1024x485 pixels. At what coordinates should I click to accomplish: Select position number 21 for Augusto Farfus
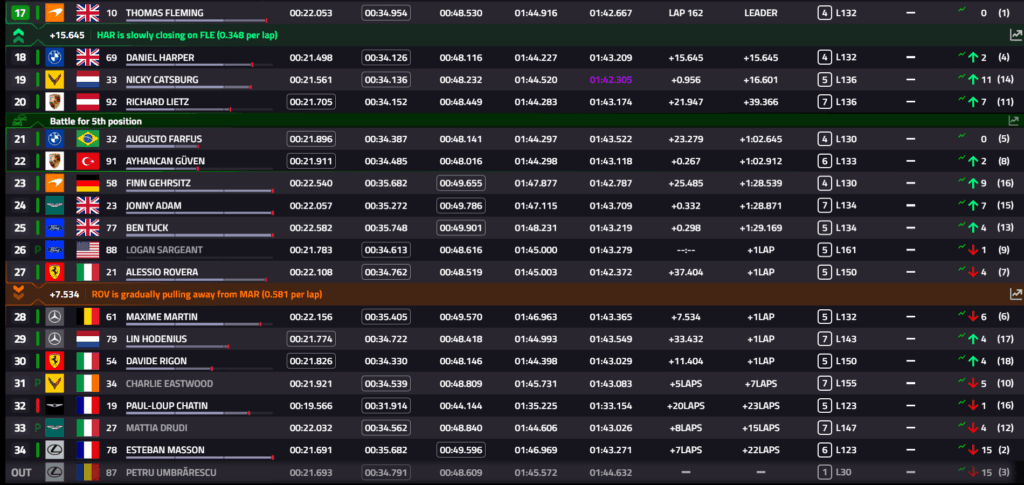tap(20, 139)
